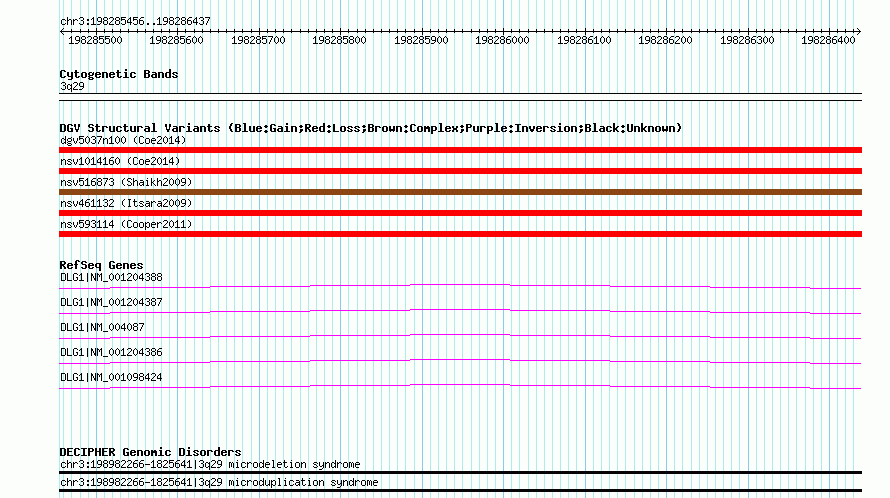Click the ruler's right arrow end
Viewport: 890px width, 498px height.
[x=859, y=32]
